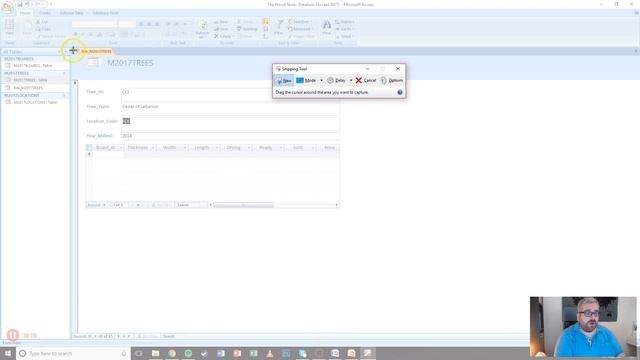The image size is (640, 360).
Task: Open the Board_ID column header dropdown
Action: click(x=121, y=148)
